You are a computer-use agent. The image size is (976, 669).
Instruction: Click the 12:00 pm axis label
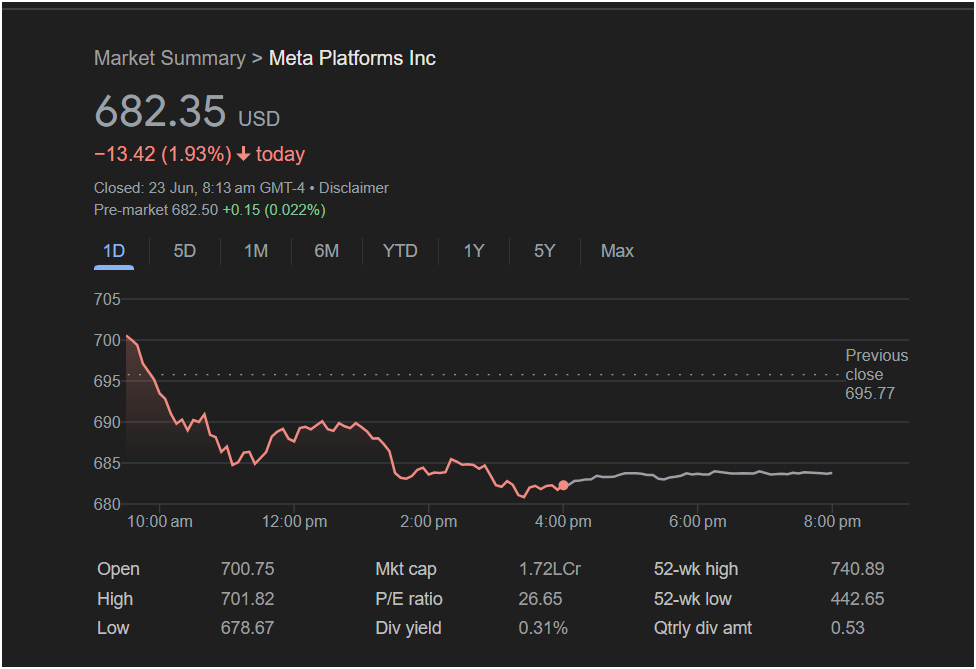point(294,522)
